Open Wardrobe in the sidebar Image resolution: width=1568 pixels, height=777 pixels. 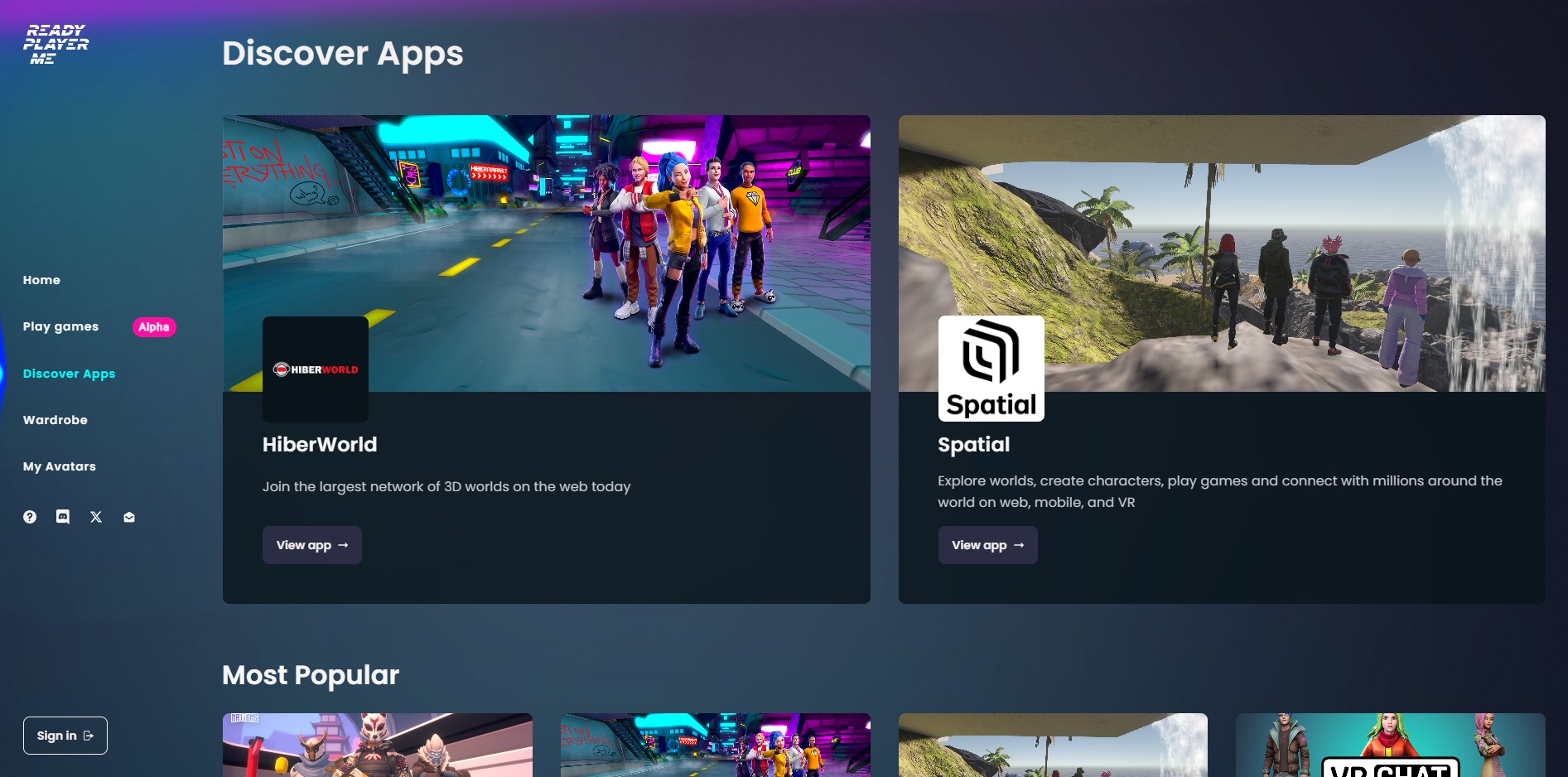55,420
